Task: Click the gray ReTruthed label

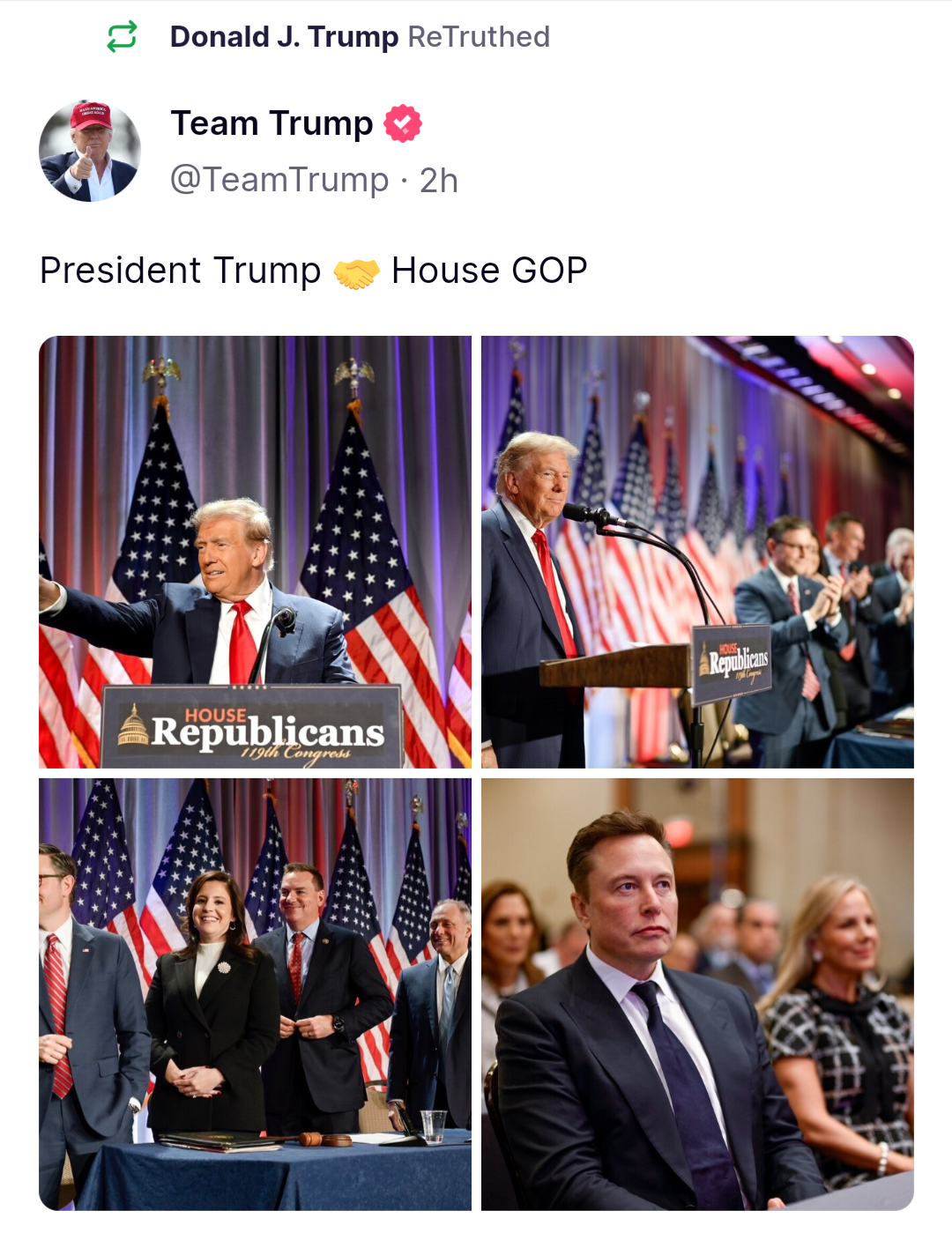Action: (479, 37)
